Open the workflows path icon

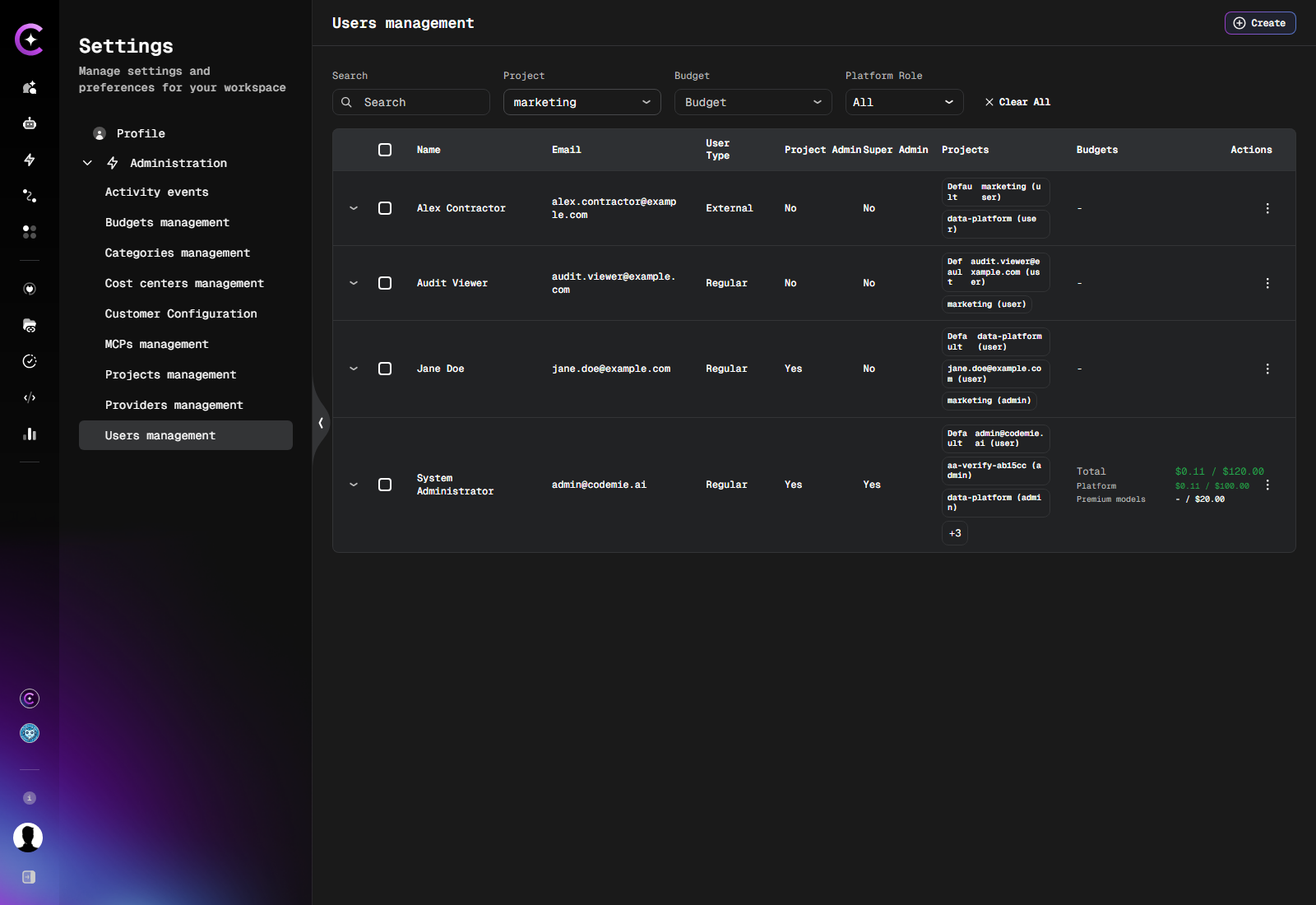coord(30,196)
